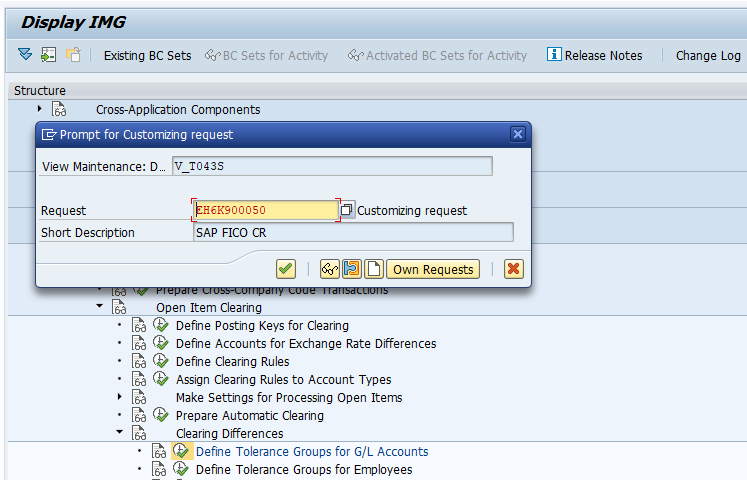The height and width of the screenshot is (480, 747).
Task: Open Existing BC Sets in the toolbar
Action: (x=147, y=56)
